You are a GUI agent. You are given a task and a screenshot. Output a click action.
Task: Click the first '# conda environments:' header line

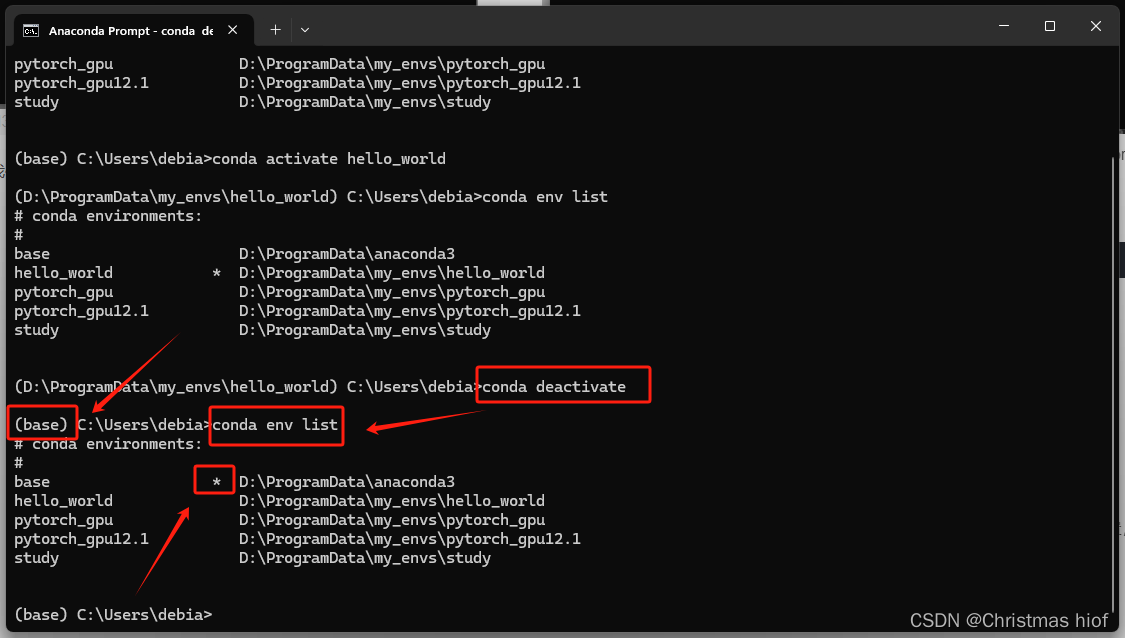coord(108,216)
